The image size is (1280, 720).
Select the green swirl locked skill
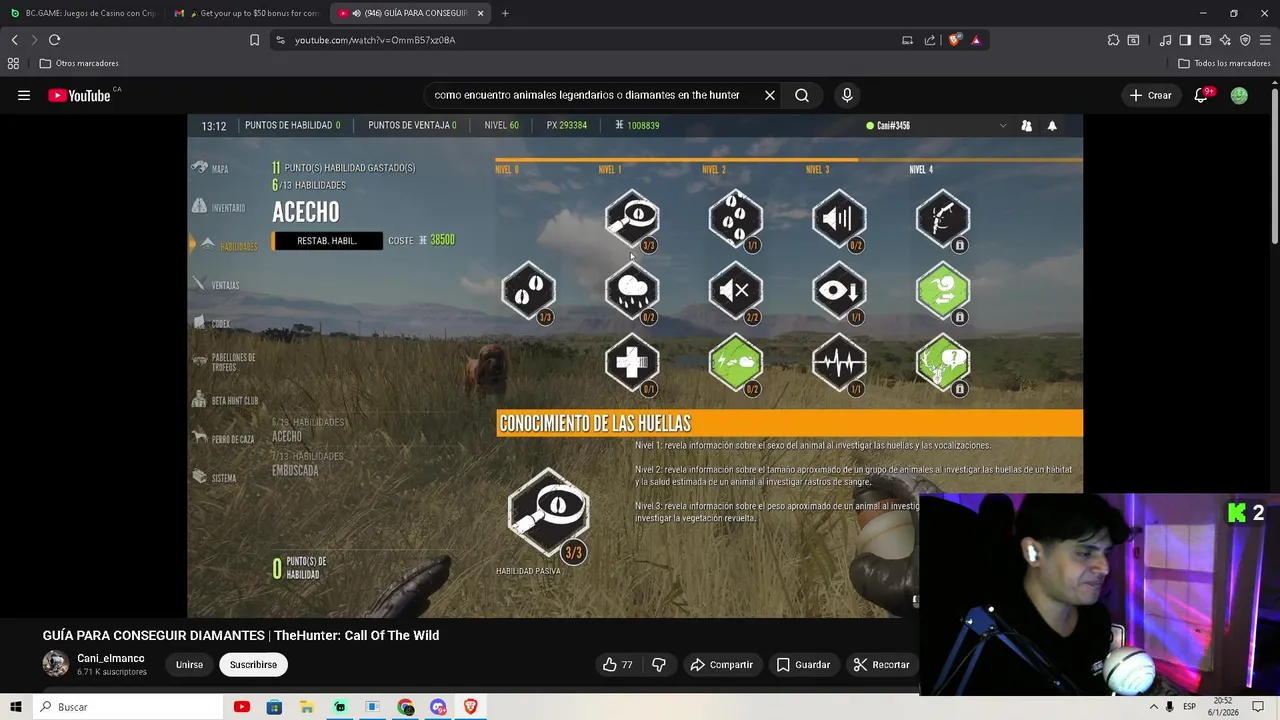click(x=943, y=290)
